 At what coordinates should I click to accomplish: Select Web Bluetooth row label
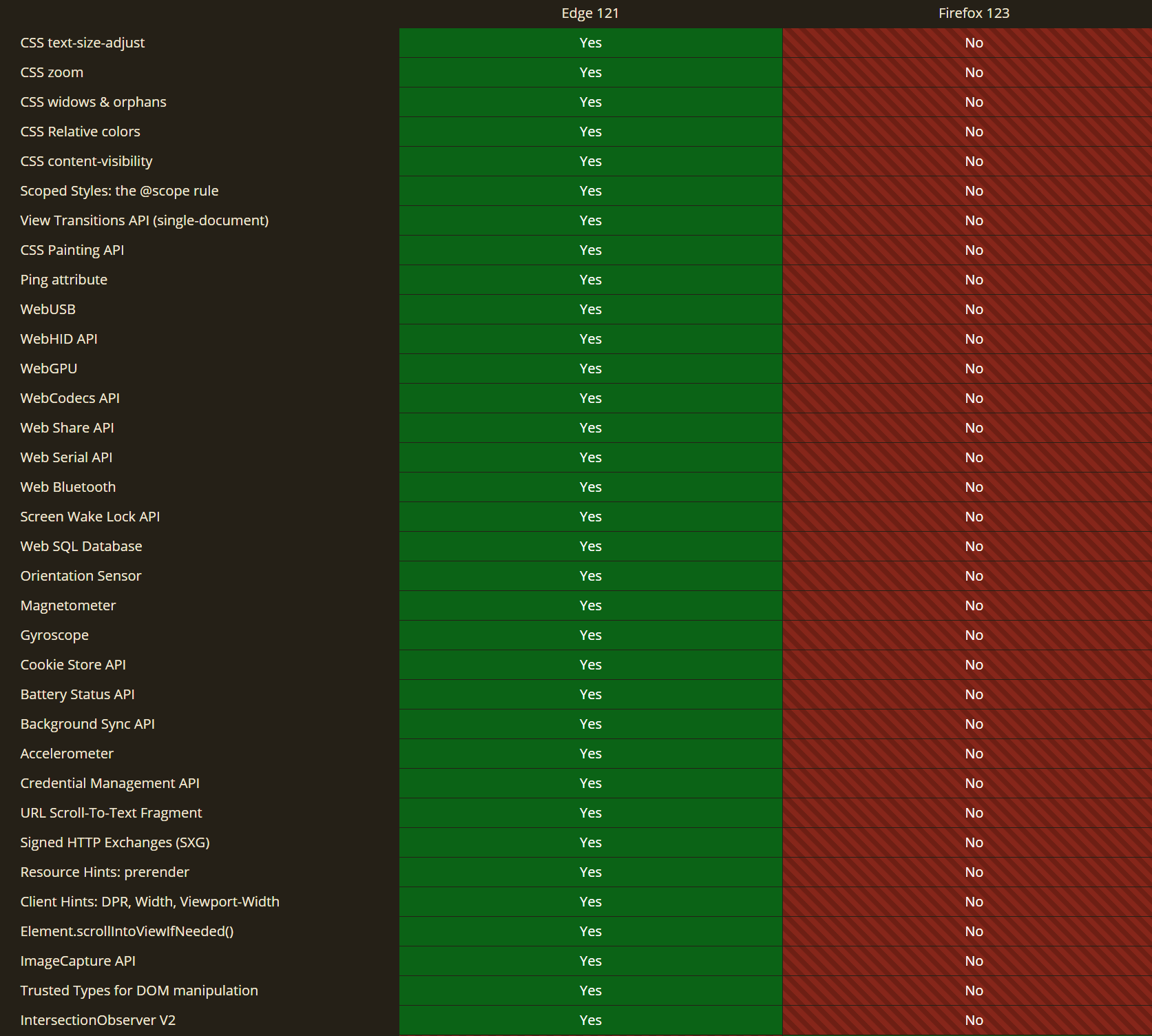pos(67,487)
